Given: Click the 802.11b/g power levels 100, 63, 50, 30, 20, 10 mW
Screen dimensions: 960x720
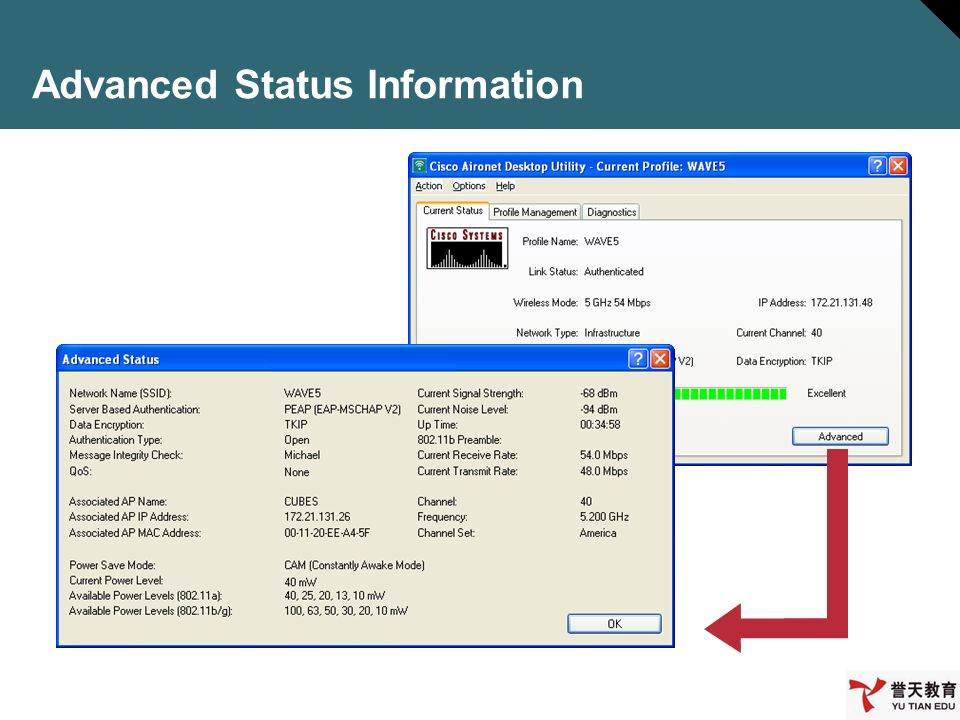Looking at the screenshot, I should tap(346, 611).
